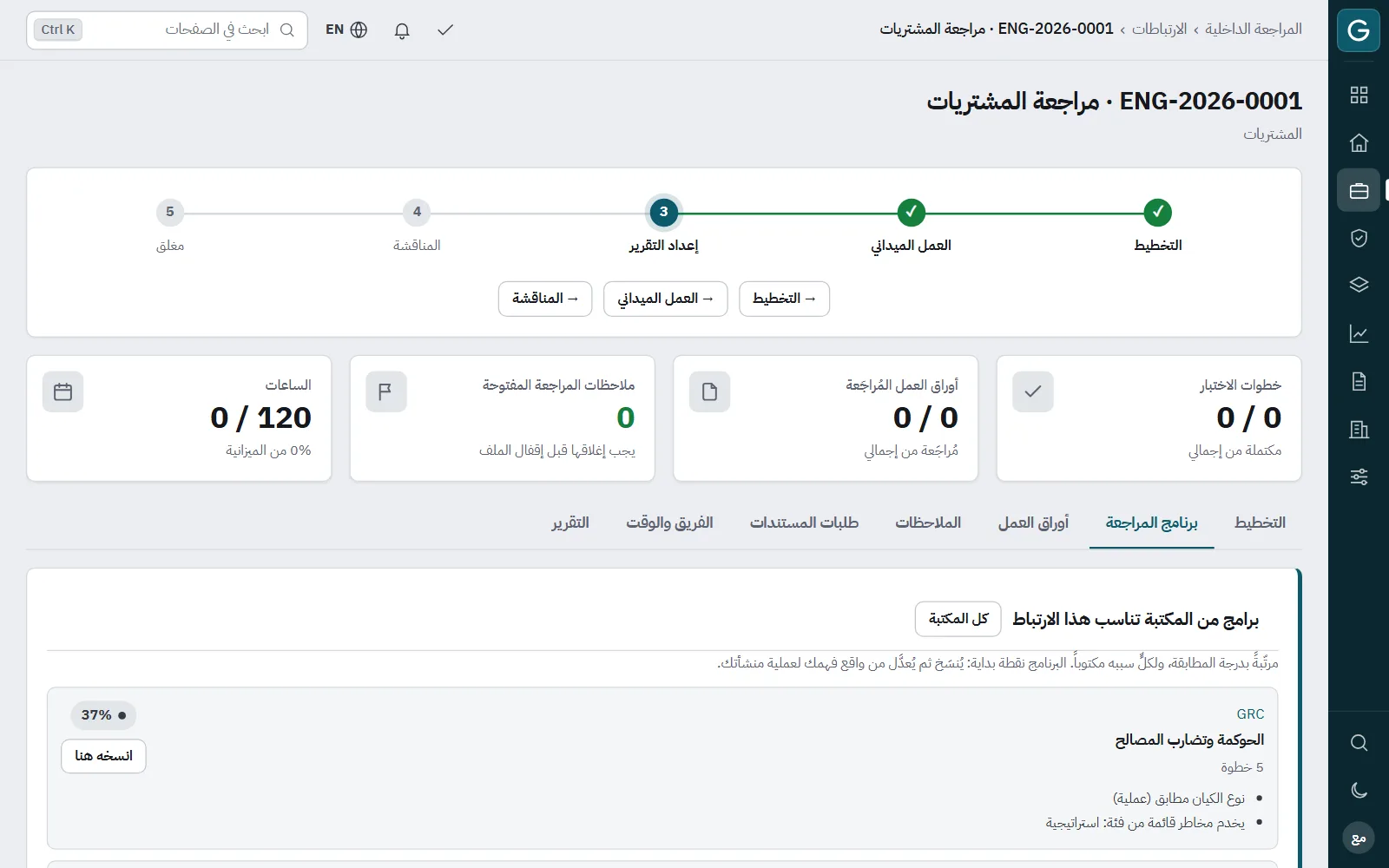Open the engagements briefcase icon in sidebar
This screenshot has width=1389, height=868.
tap(1359, 190)
